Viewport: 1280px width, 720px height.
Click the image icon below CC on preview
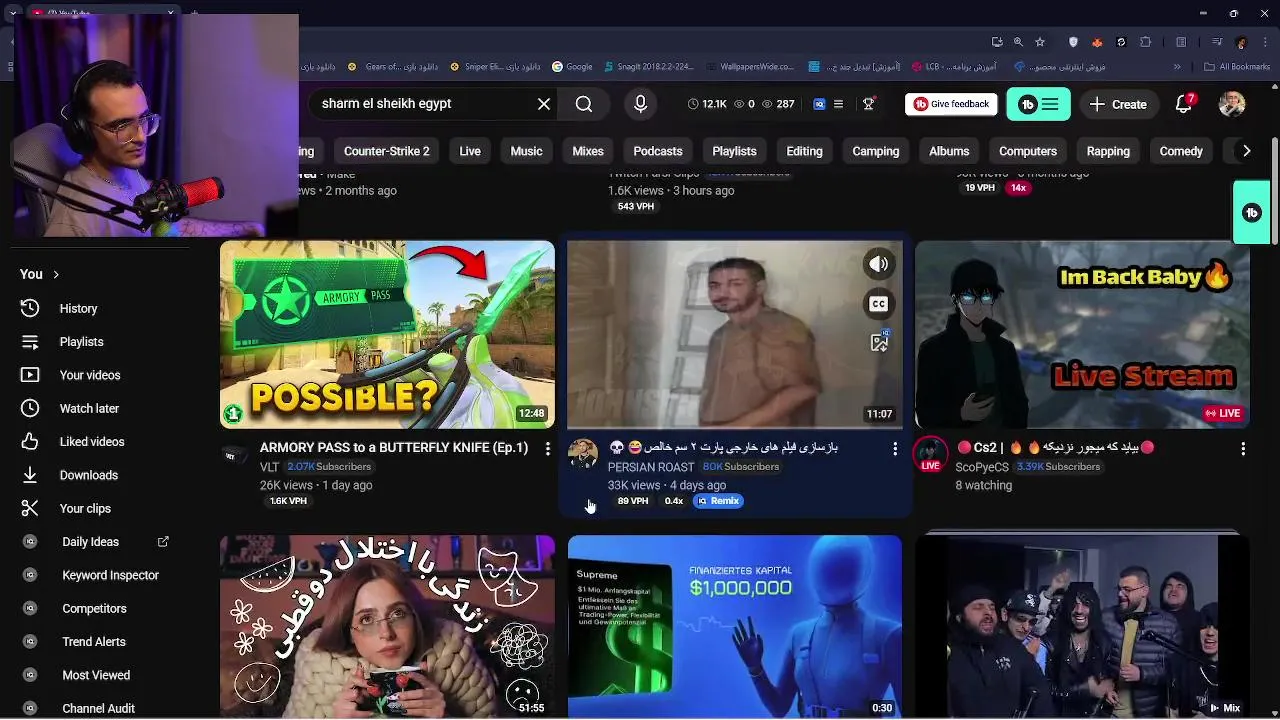(x=878, y=343)
